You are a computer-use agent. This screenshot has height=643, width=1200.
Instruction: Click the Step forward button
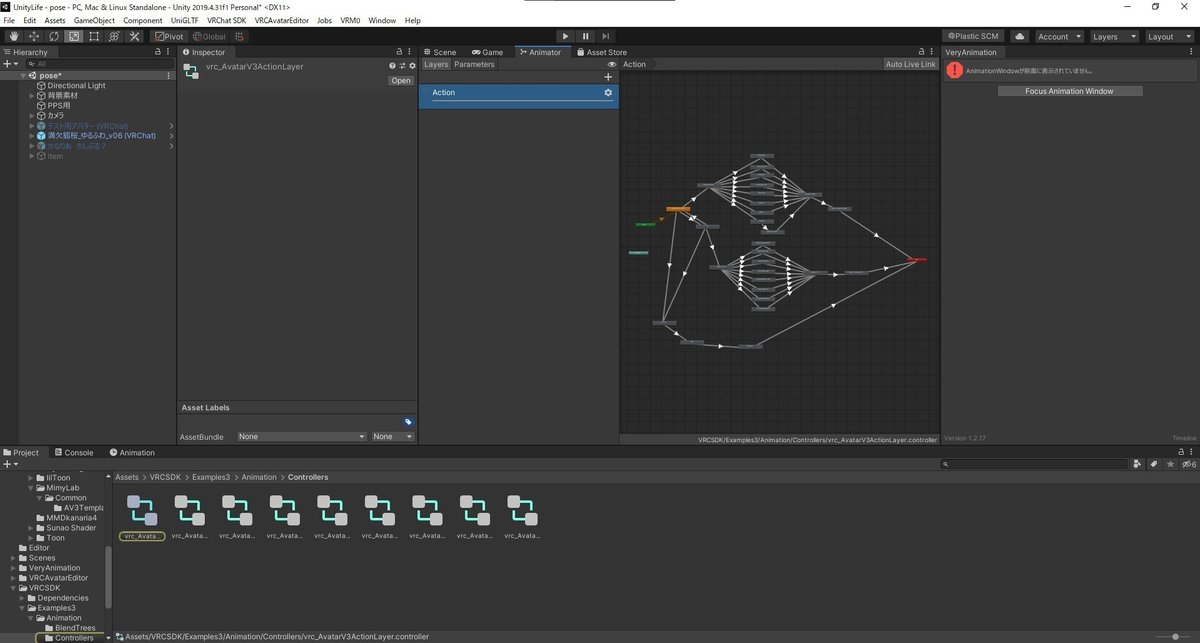[x=606, y=36]
